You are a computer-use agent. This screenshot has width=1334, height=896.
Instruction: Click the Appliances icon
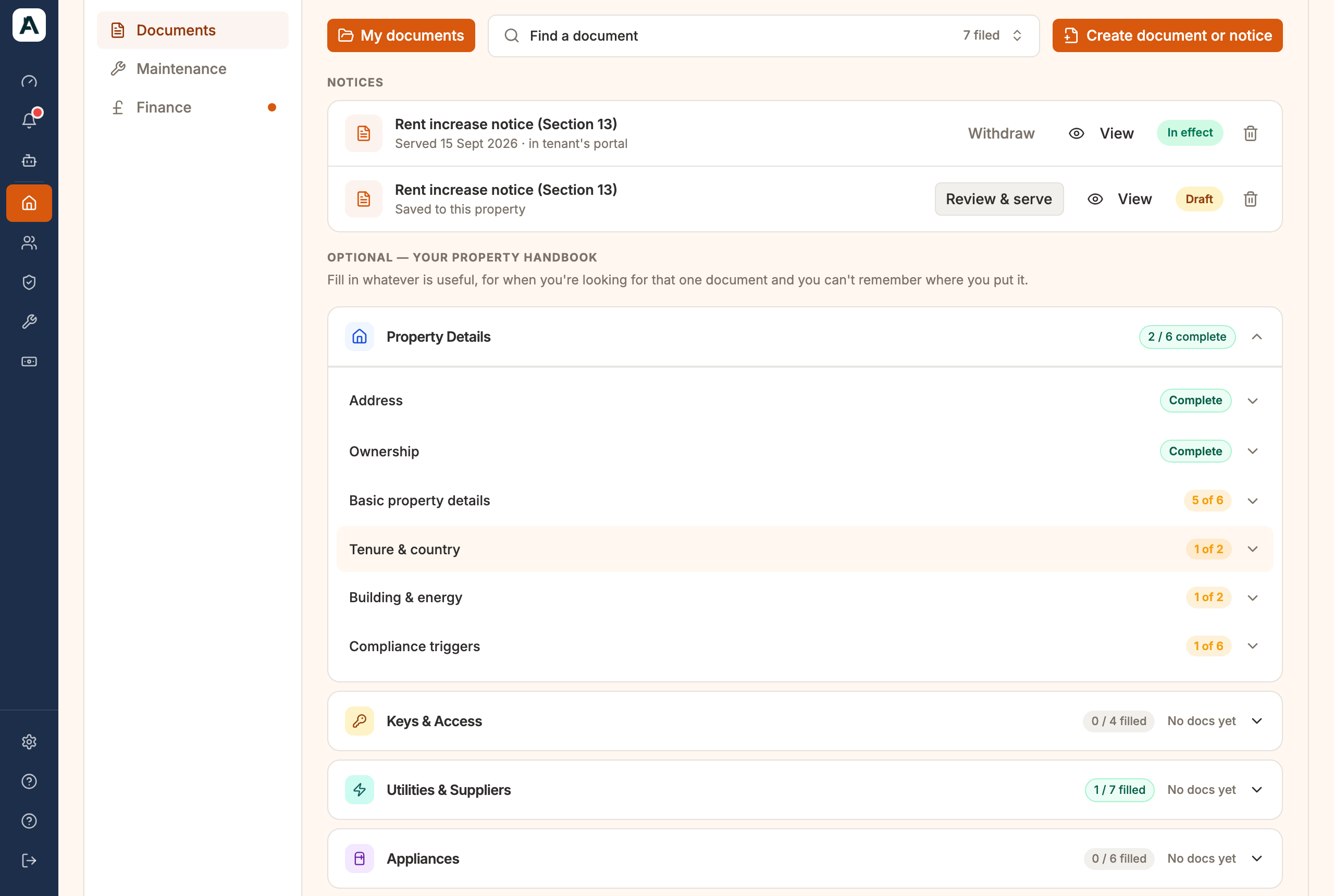pos(360,858)
